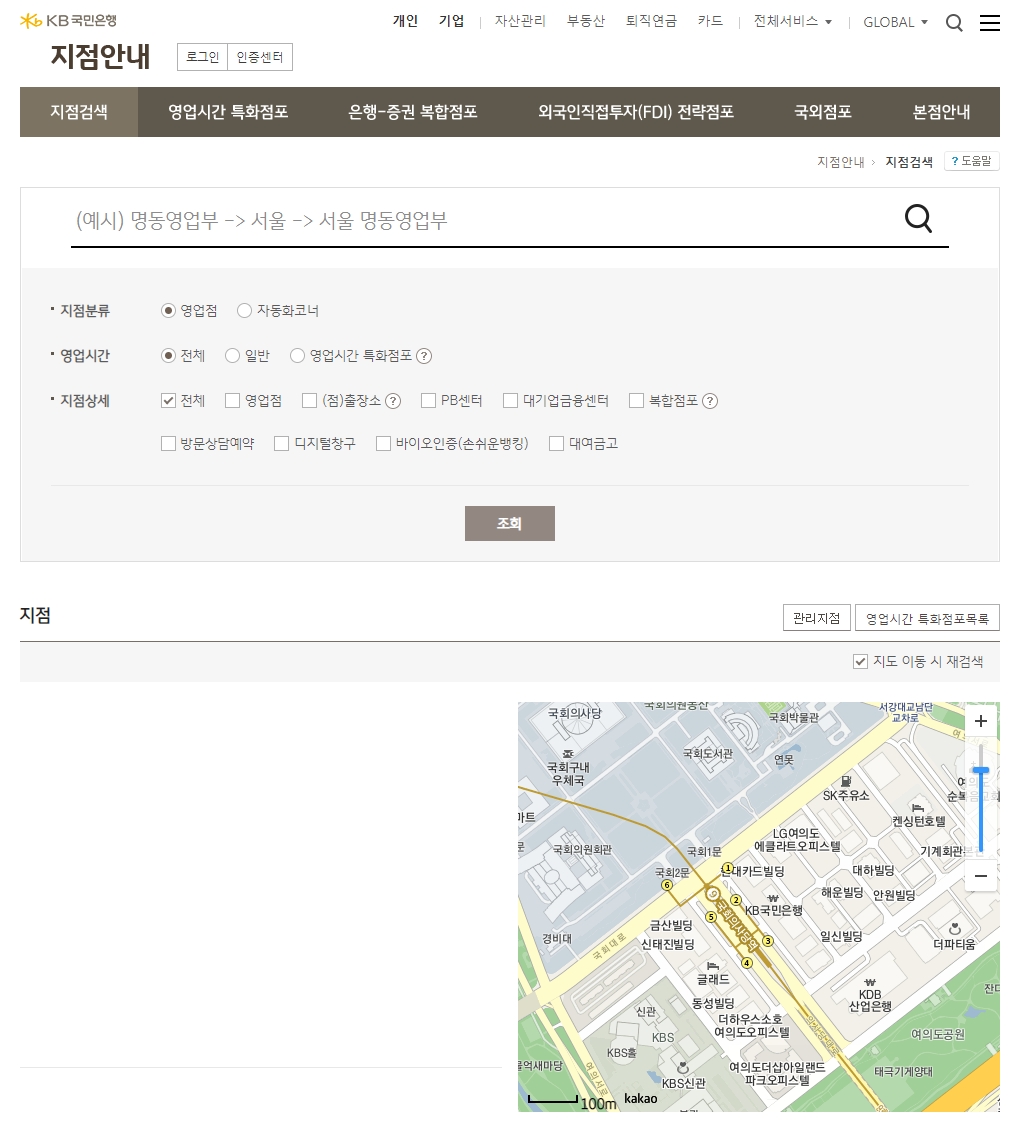Click the map zoom slider handle

980,771
